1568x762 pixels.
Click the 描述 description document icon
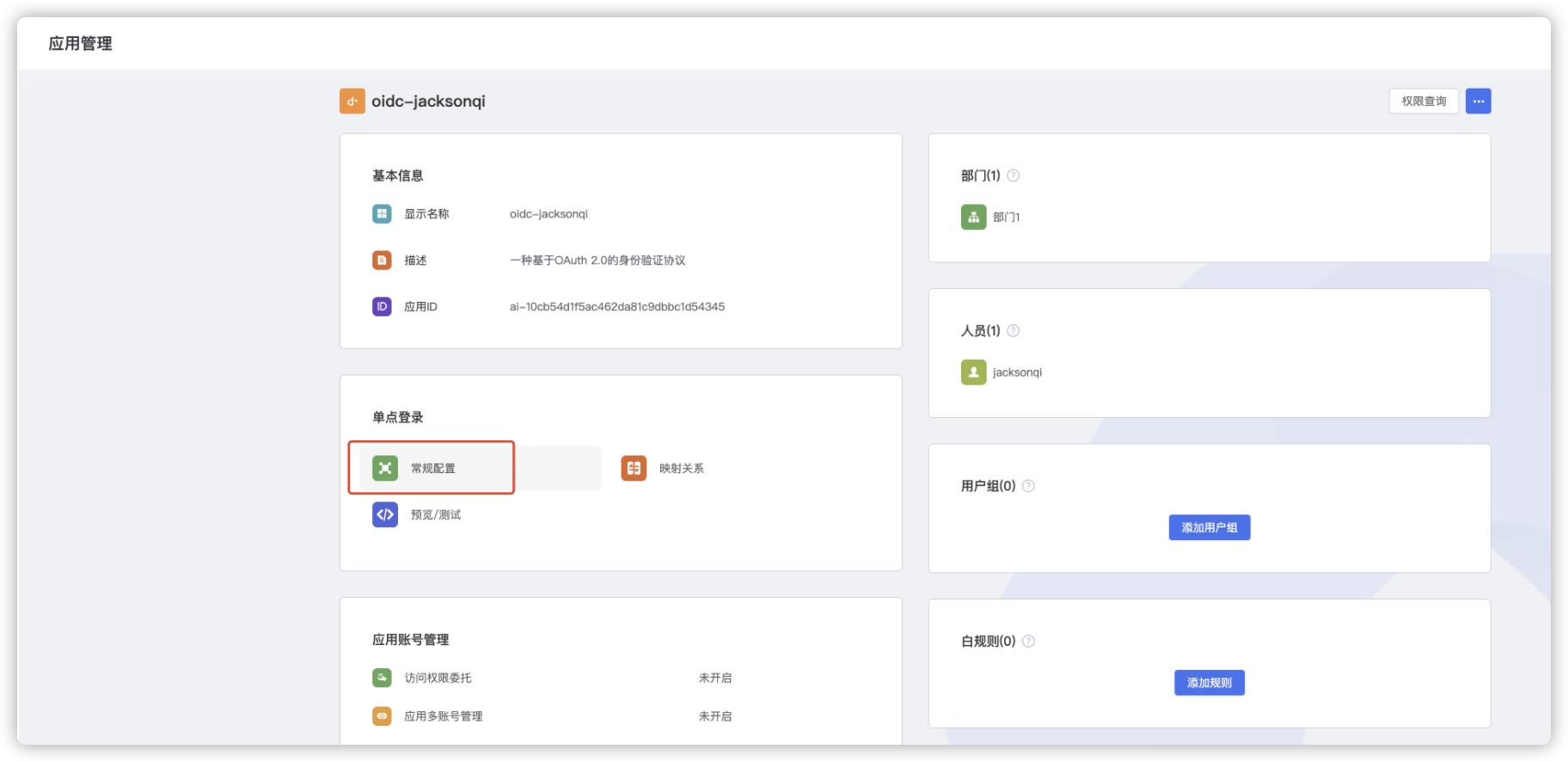tap(382, 260)
